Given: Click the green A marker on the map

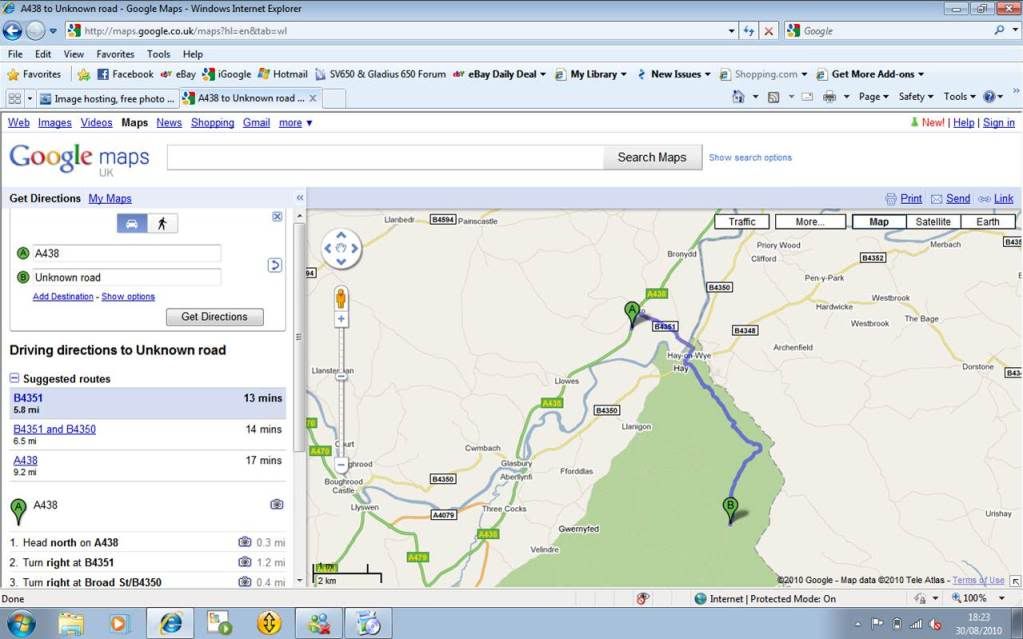Looking at the screenshot, I should coord(632,314).
